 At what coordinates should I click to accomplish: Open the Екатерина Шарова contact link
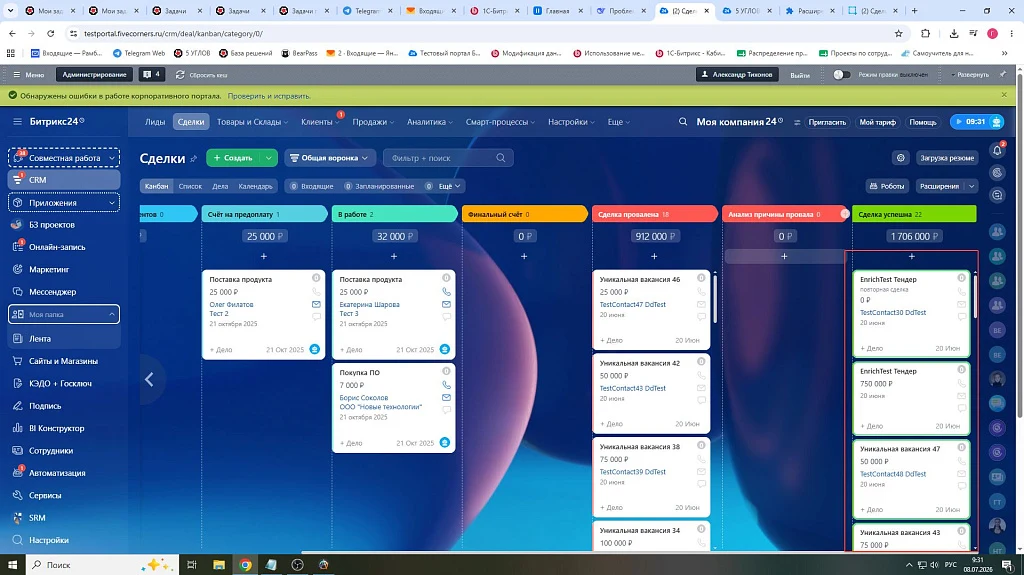coord(370,304)
